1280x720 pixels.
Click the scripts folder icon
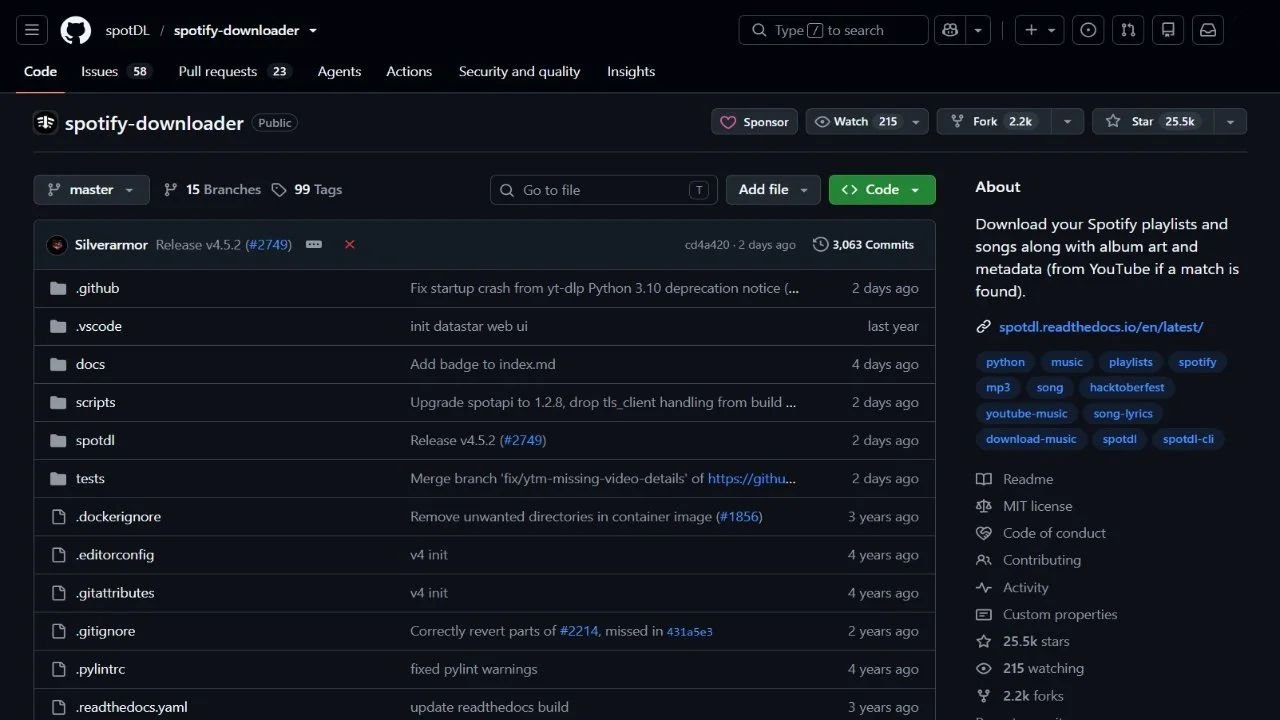(58, 402)
